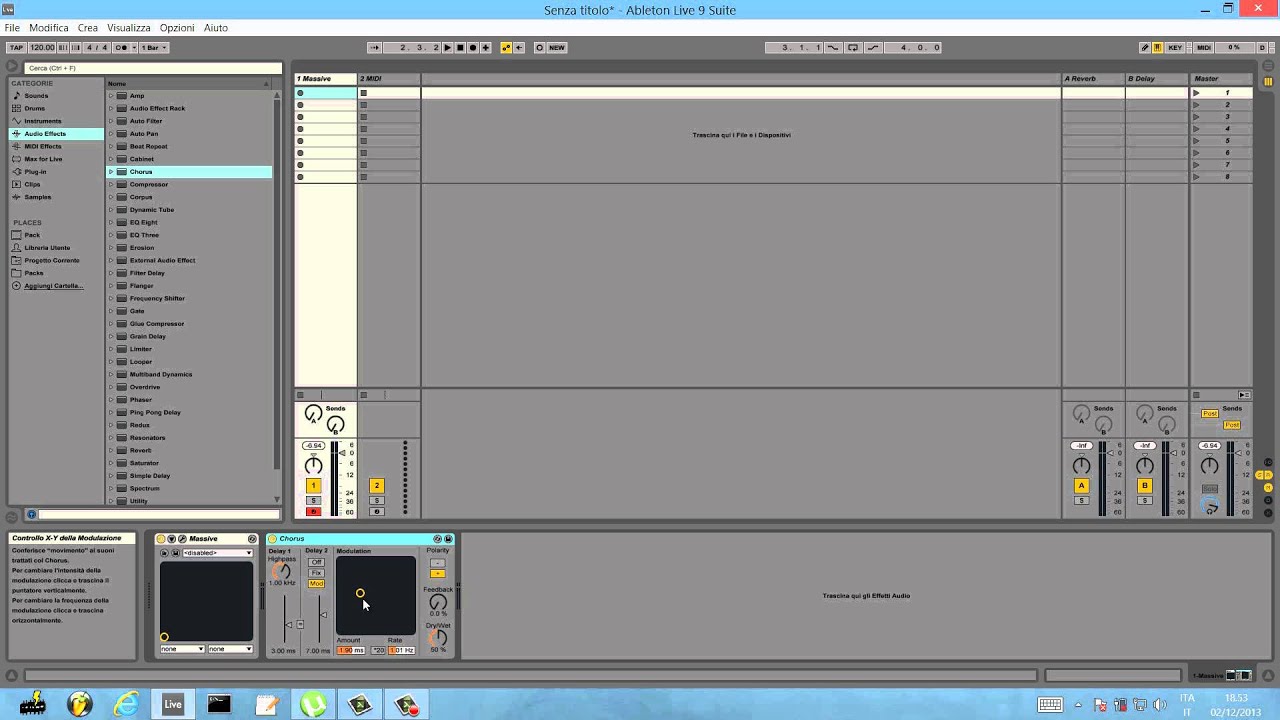Open the Aiuto menu

(216, 28)
